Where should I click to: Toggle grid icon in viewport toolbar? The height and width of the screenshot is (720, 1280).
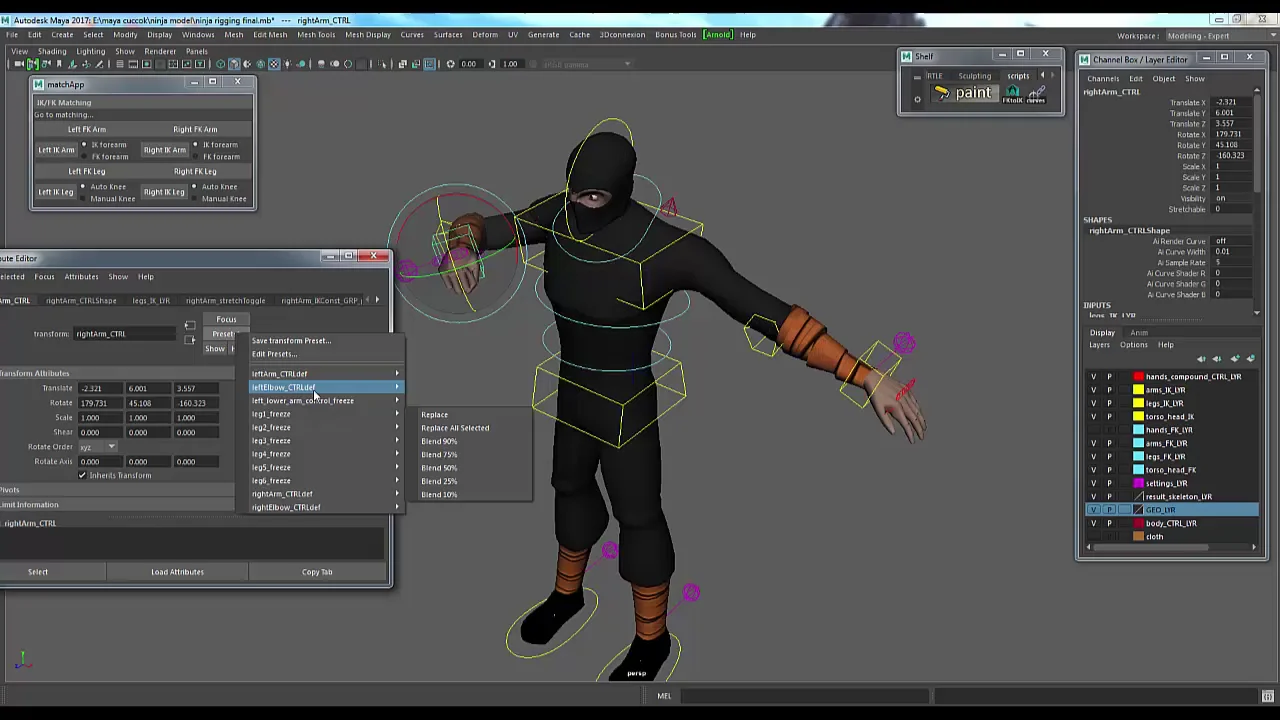click(120, 64)
